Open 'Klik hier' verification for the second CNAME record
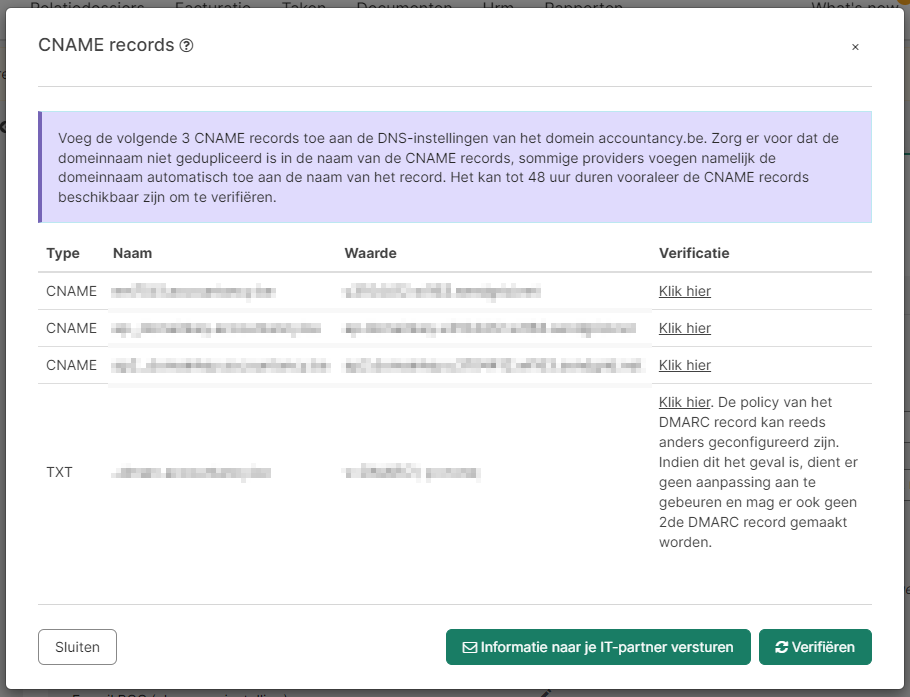Screen dimensions: 910x697 coord(684,328)
